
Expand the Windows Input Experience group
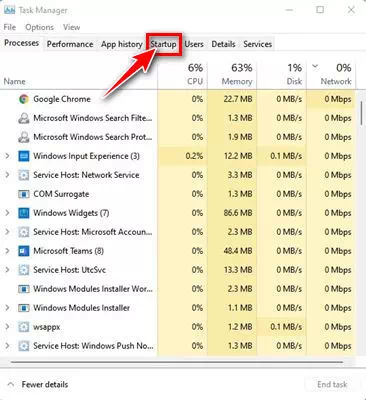[x=7, y=156]
